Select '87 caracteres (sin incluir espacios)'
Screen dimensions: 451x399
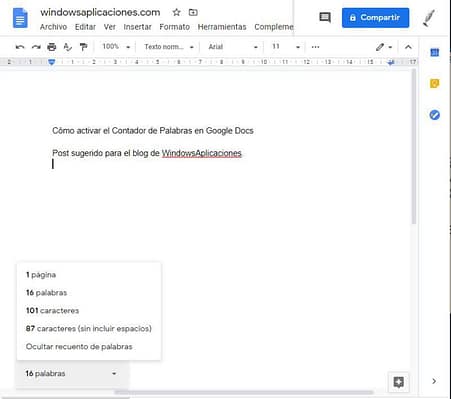coord(89,329)
